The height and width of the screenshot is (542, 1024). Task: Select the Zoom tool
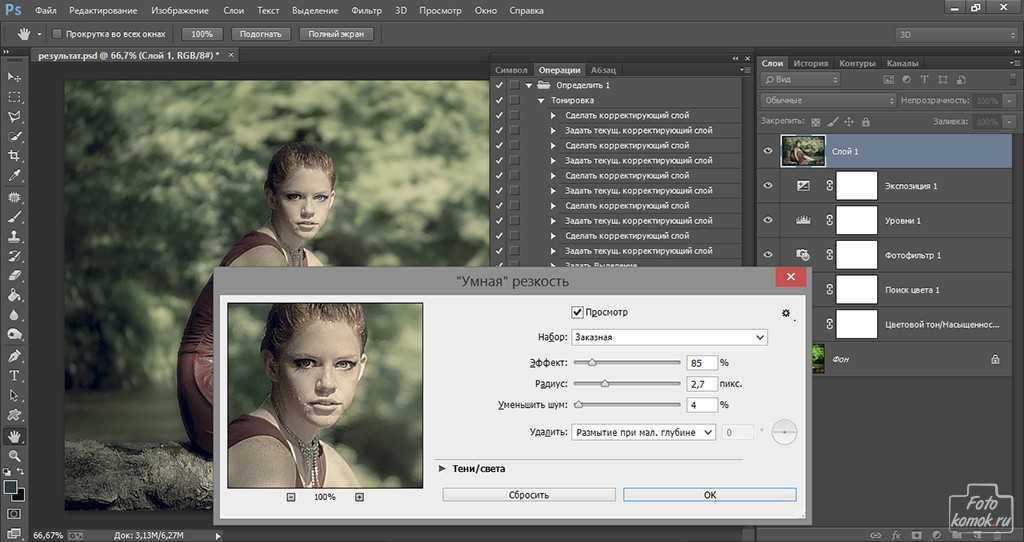[14, 456]
